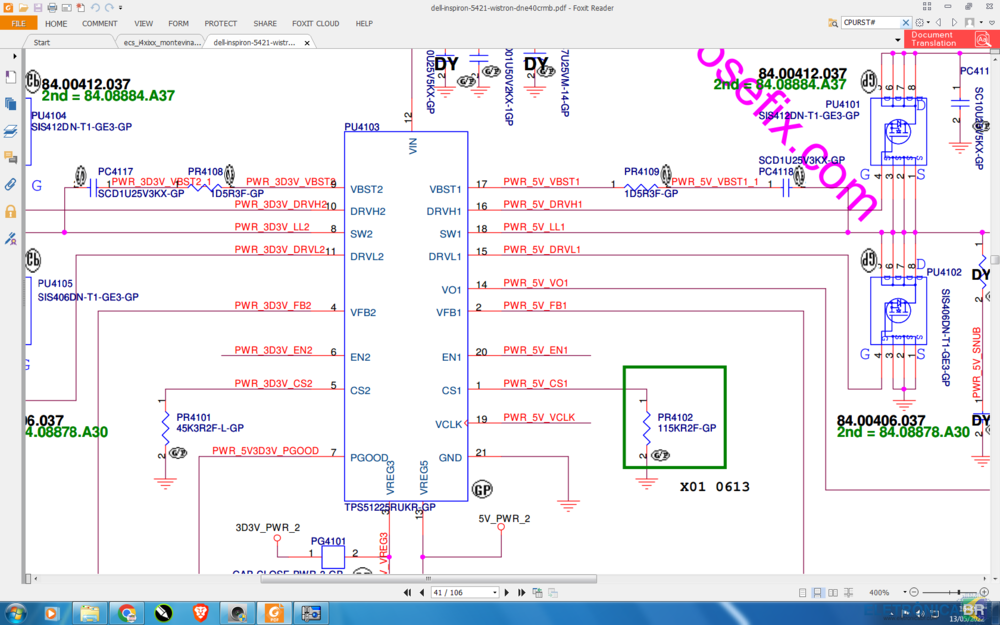Click the zoom level slider

click(x=958, y=593)
